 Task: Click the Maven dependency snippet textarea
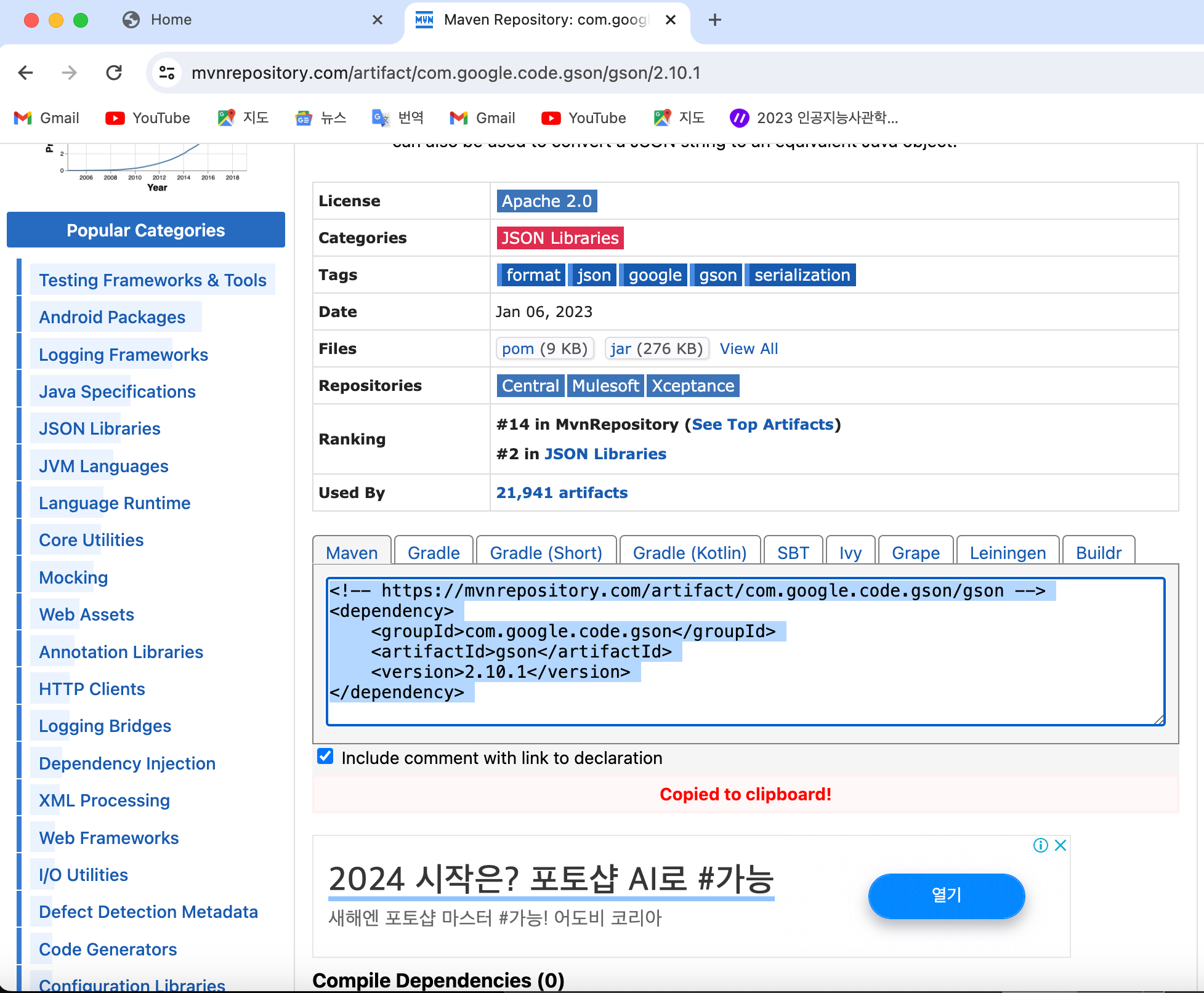coord(745,651)
